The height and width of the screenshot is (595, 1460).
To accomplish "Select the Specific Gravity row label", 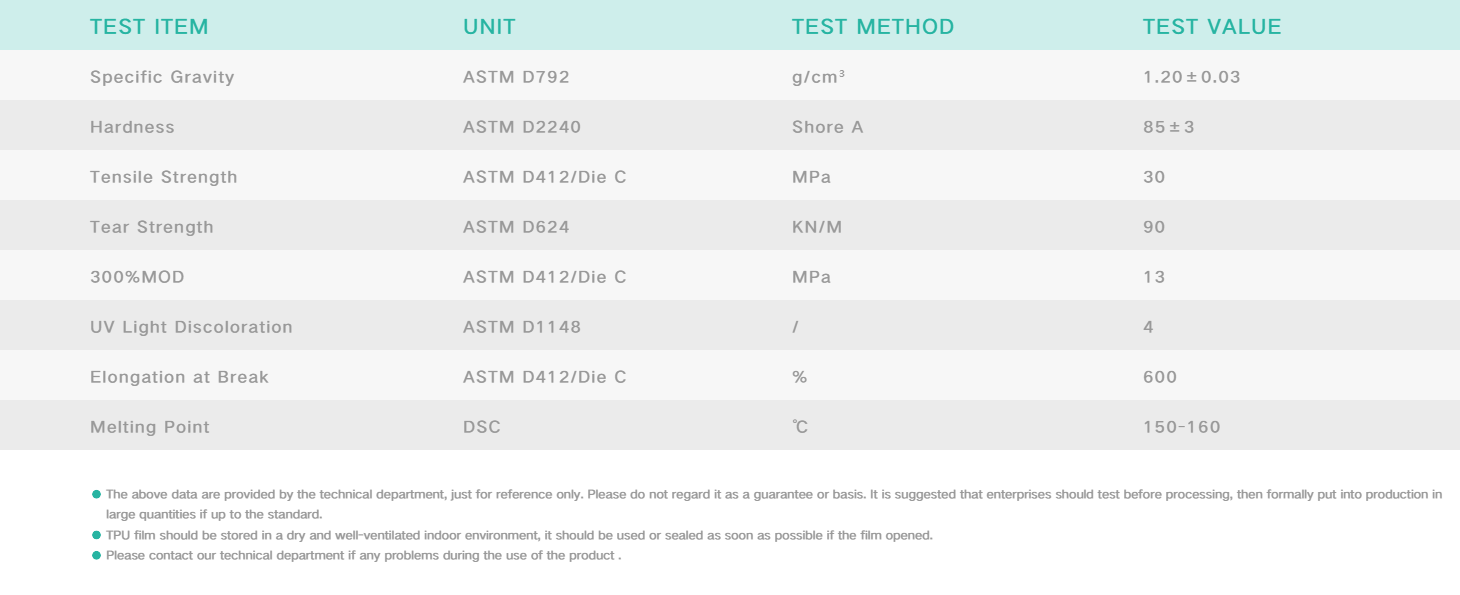I will tap(162, 77).
